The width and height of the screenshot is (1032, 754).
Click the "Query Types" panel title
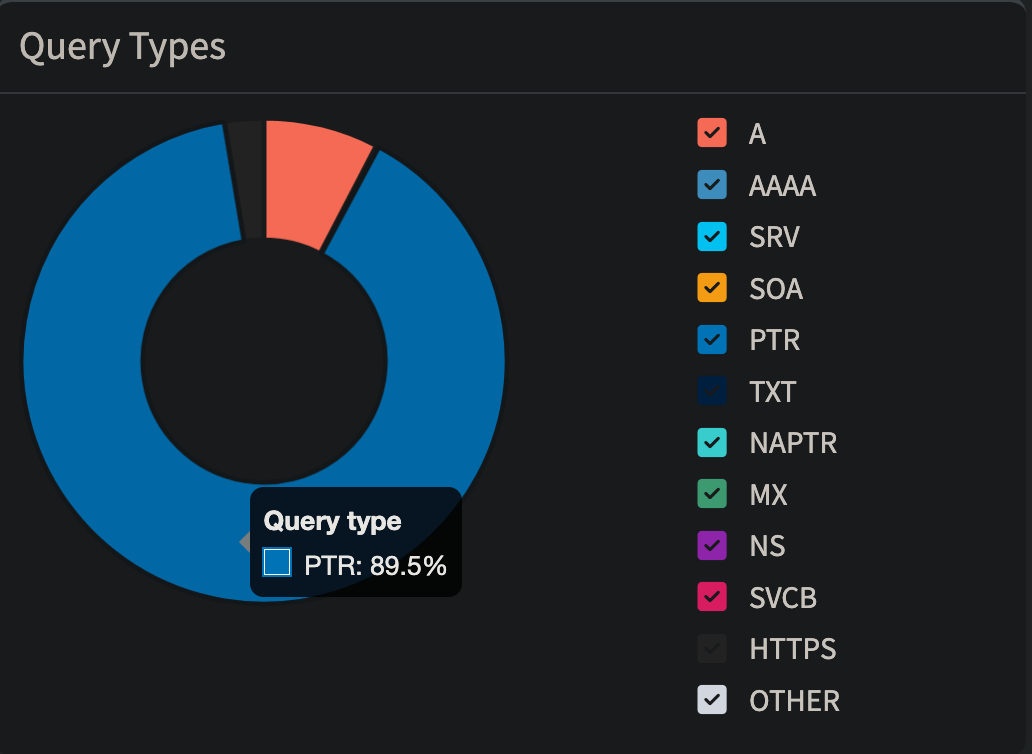(x=122, y=47)
